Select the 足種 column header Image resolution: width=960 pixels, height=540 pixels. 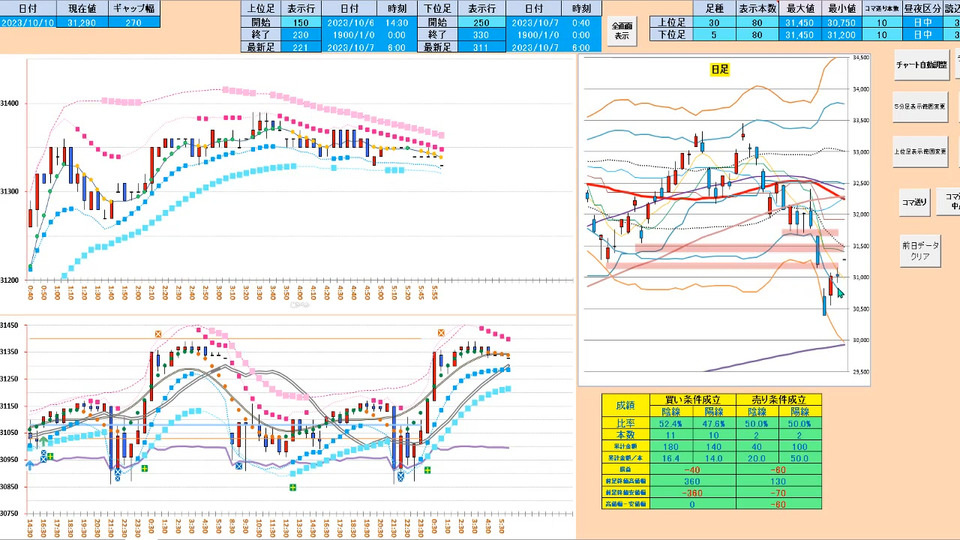coord(714,9)
